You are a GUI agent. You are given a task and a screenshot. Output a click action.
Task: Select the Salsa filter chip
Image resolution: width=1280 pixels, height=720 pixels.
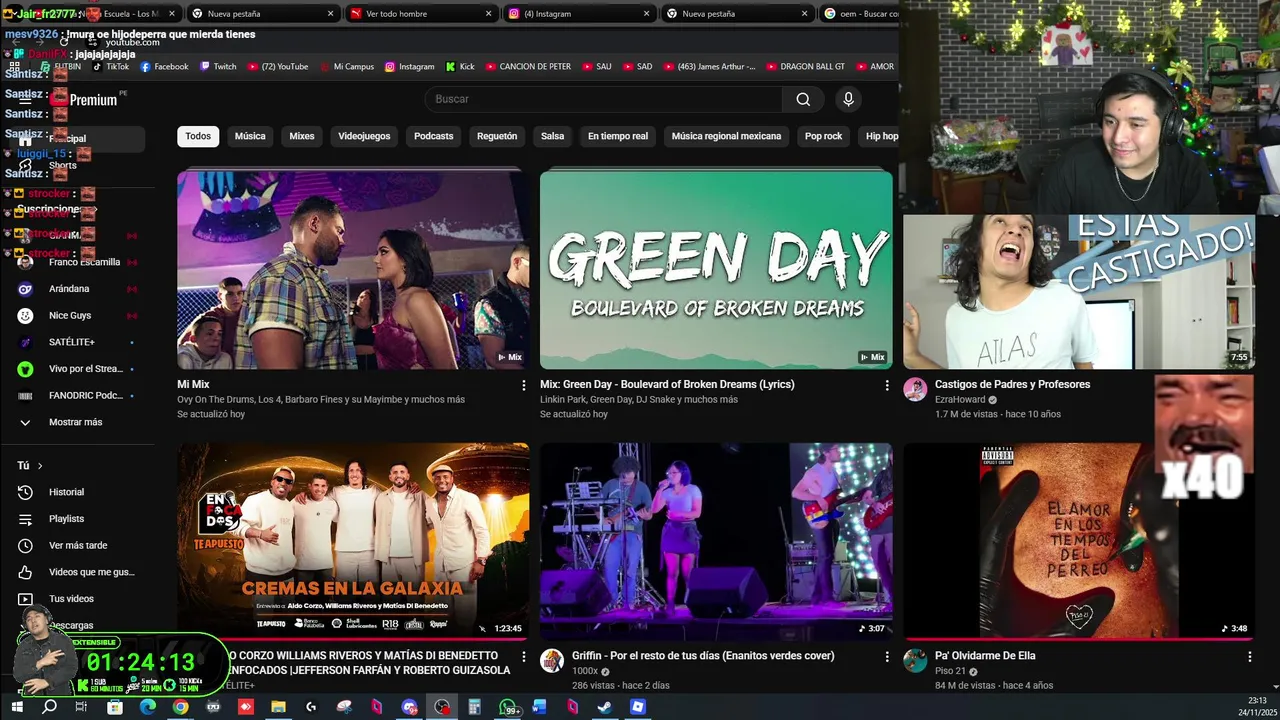(553, 136)
